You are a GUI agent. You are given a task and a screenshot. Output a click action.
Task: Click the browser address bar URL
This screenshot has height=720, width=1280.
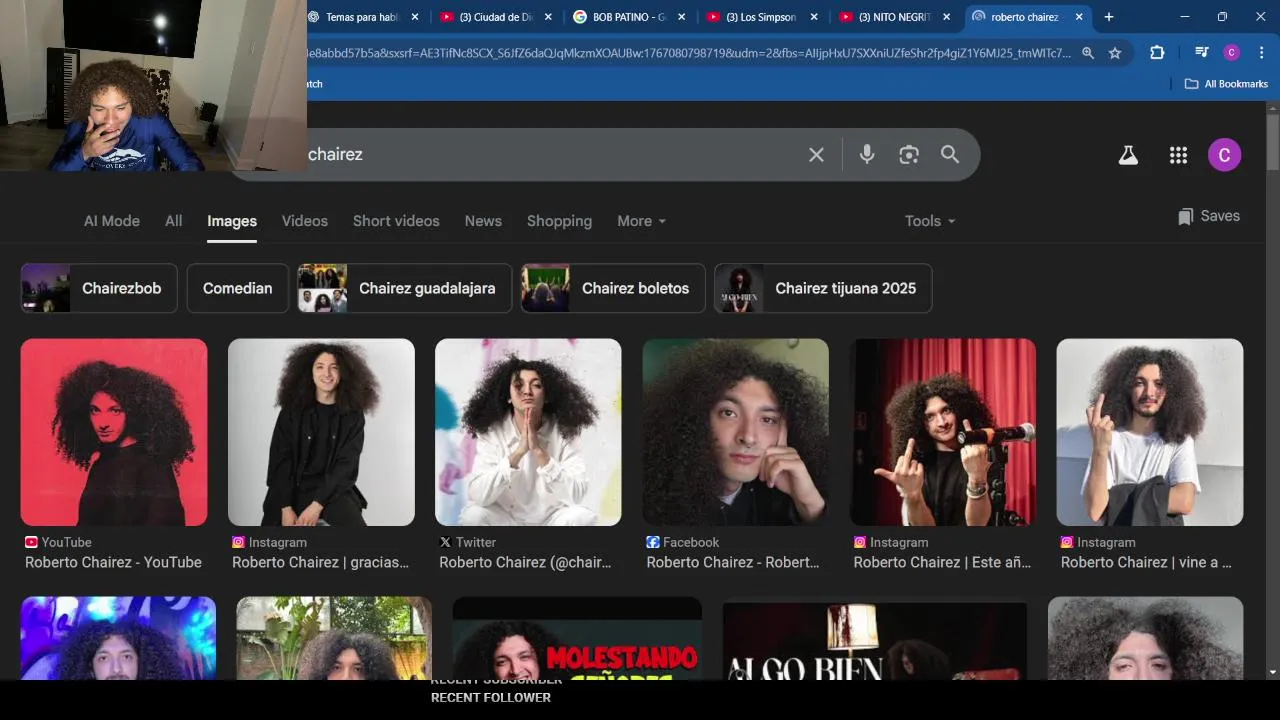690,53
